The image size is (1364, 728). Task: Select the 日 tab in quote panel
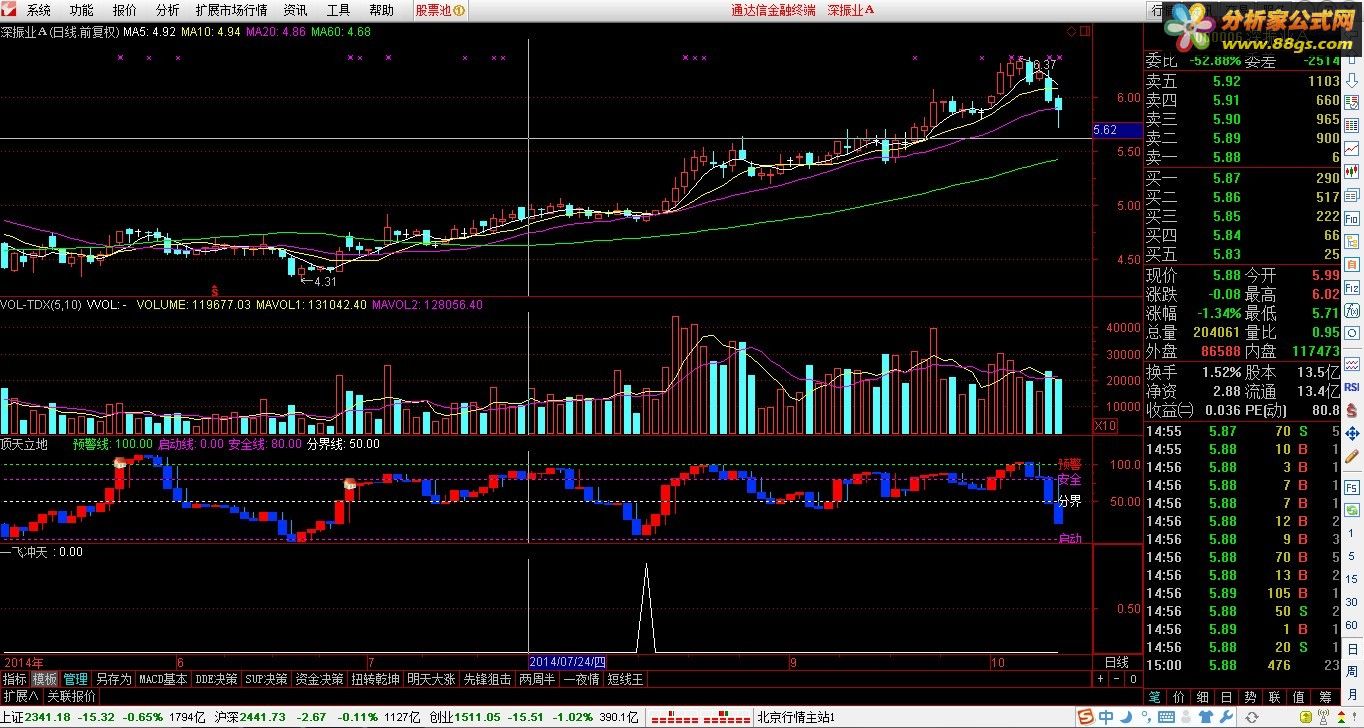pos(1227,697)
